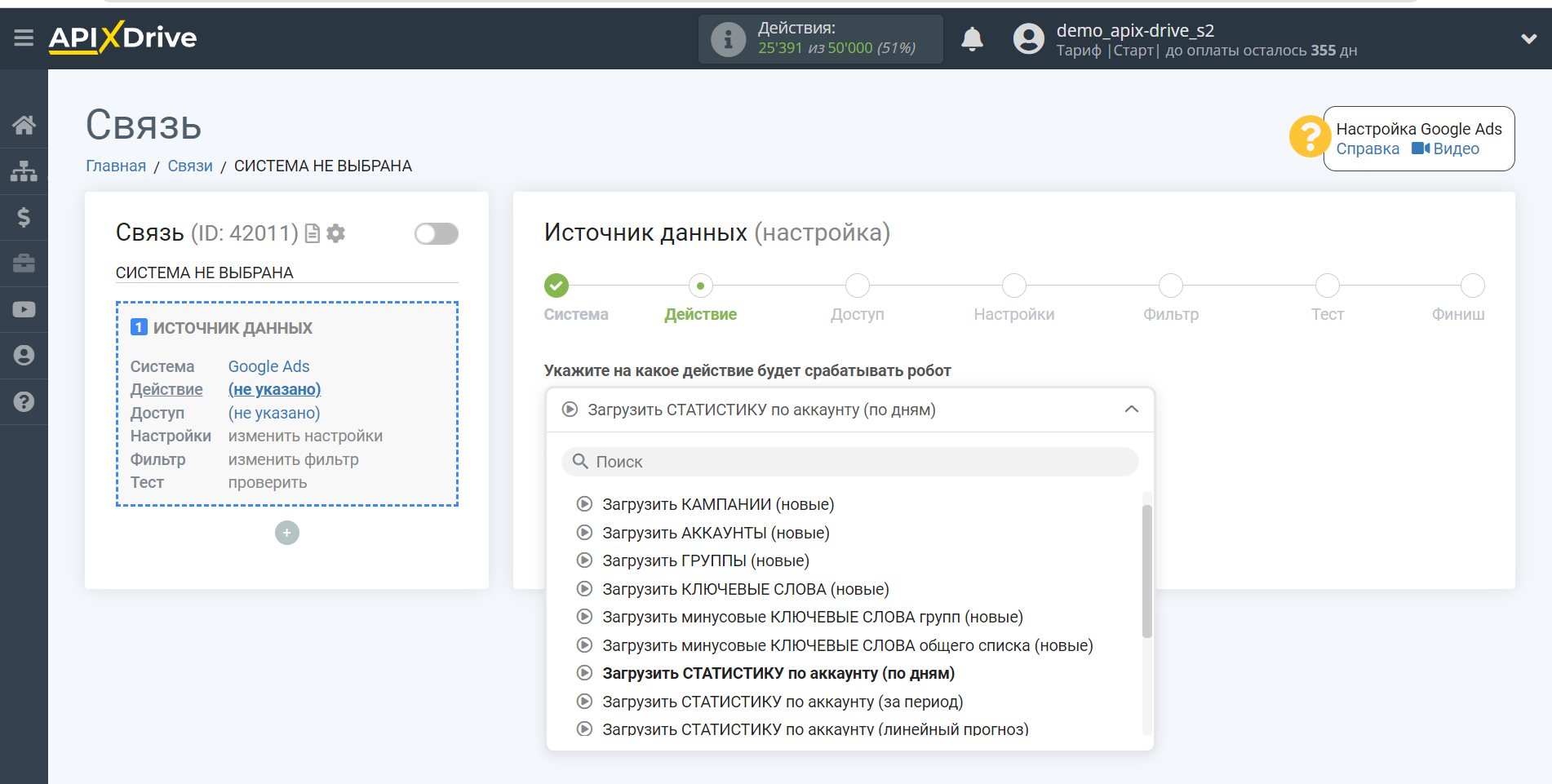Click the Поиск search field
Image resolution: width=1552 pixels, height=784 pixels.
(849, 462)
